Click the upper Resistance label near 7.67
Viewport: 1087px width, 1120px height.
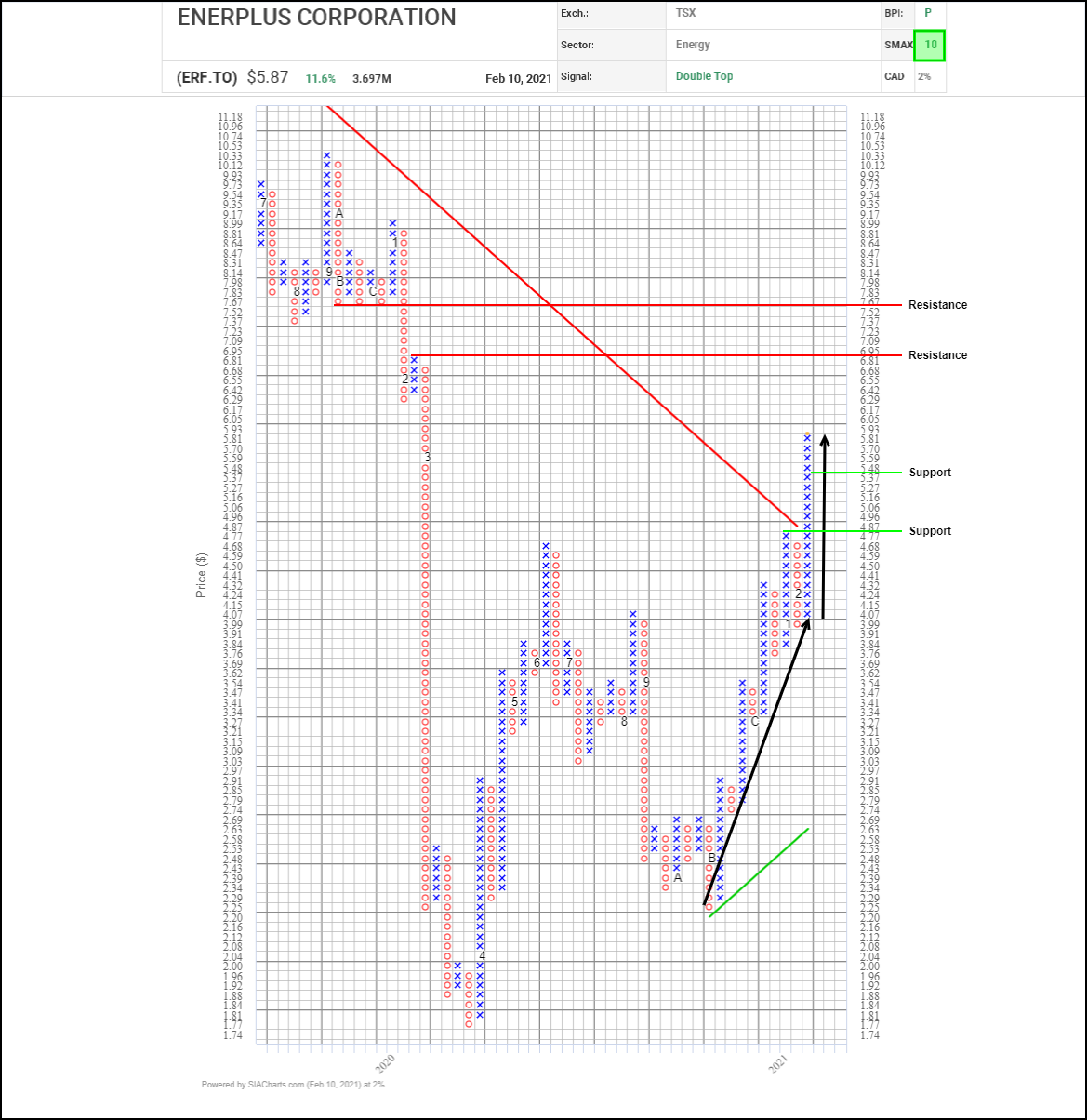click(x=937, y=305)
